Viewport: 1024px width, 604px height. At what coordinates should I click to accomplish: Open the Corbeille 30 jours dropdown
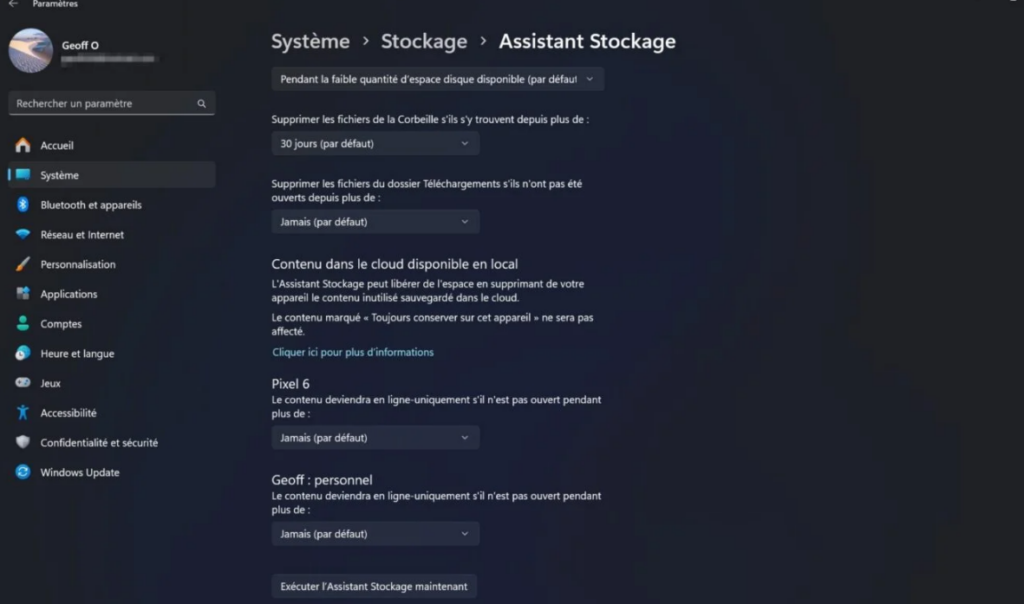[375, 143]
